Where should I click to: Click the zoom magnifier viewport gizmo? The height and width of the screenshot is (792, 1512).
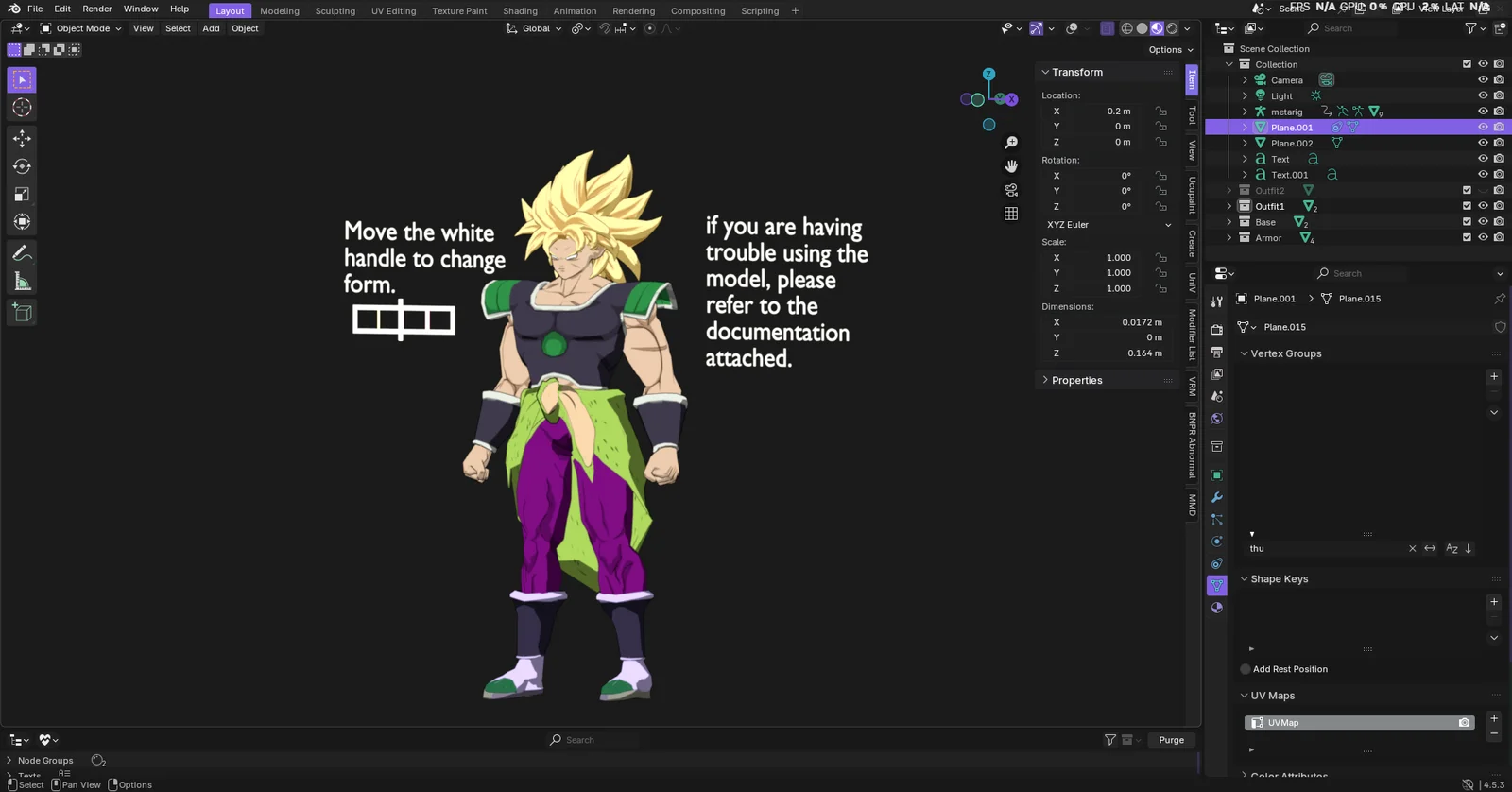1011,143
